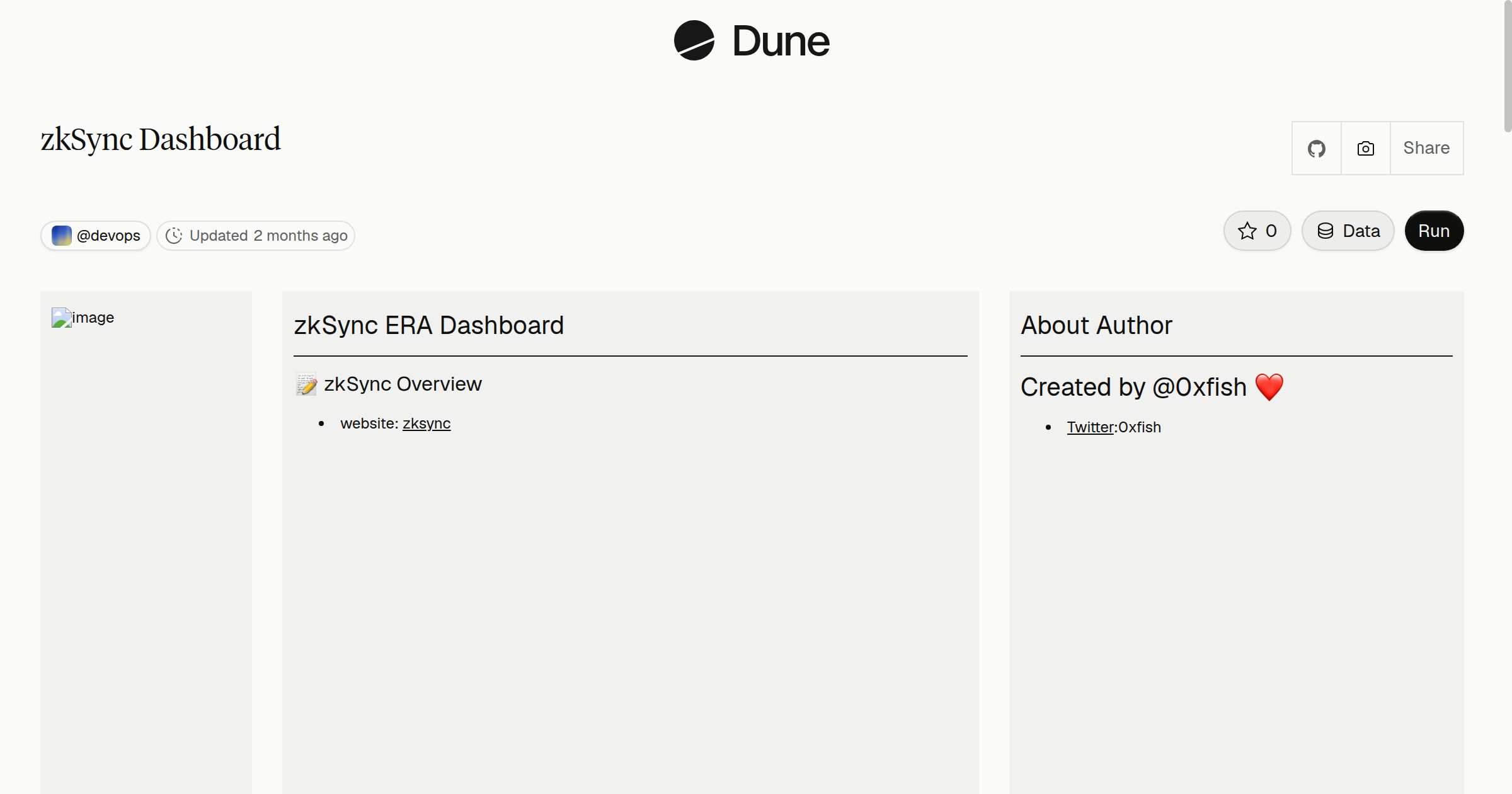Image resolution: width=1512 pixels, height=794 pixels.
Task: Click the Share button
Action: pyautogui.click(x=1426, y=148)
